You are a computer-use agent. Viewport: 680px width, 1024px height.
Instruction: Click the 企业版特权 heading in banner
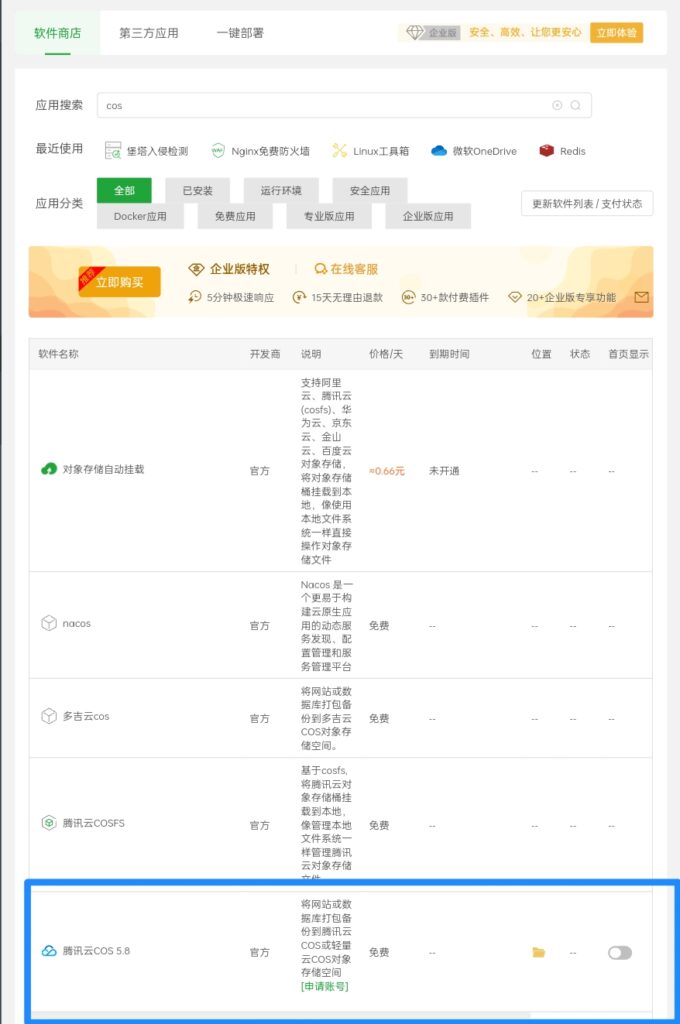tap(239, 269)
